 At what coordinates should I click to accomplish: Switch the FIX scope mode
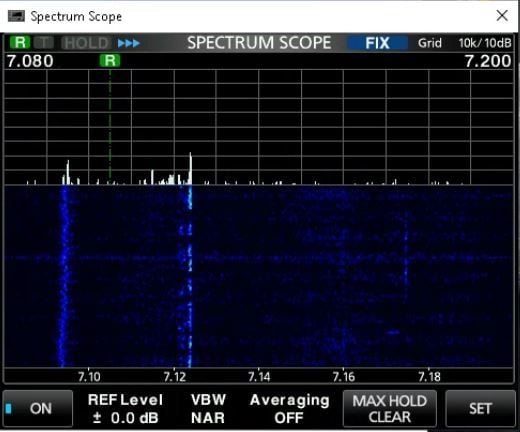(x=377, y=43)
